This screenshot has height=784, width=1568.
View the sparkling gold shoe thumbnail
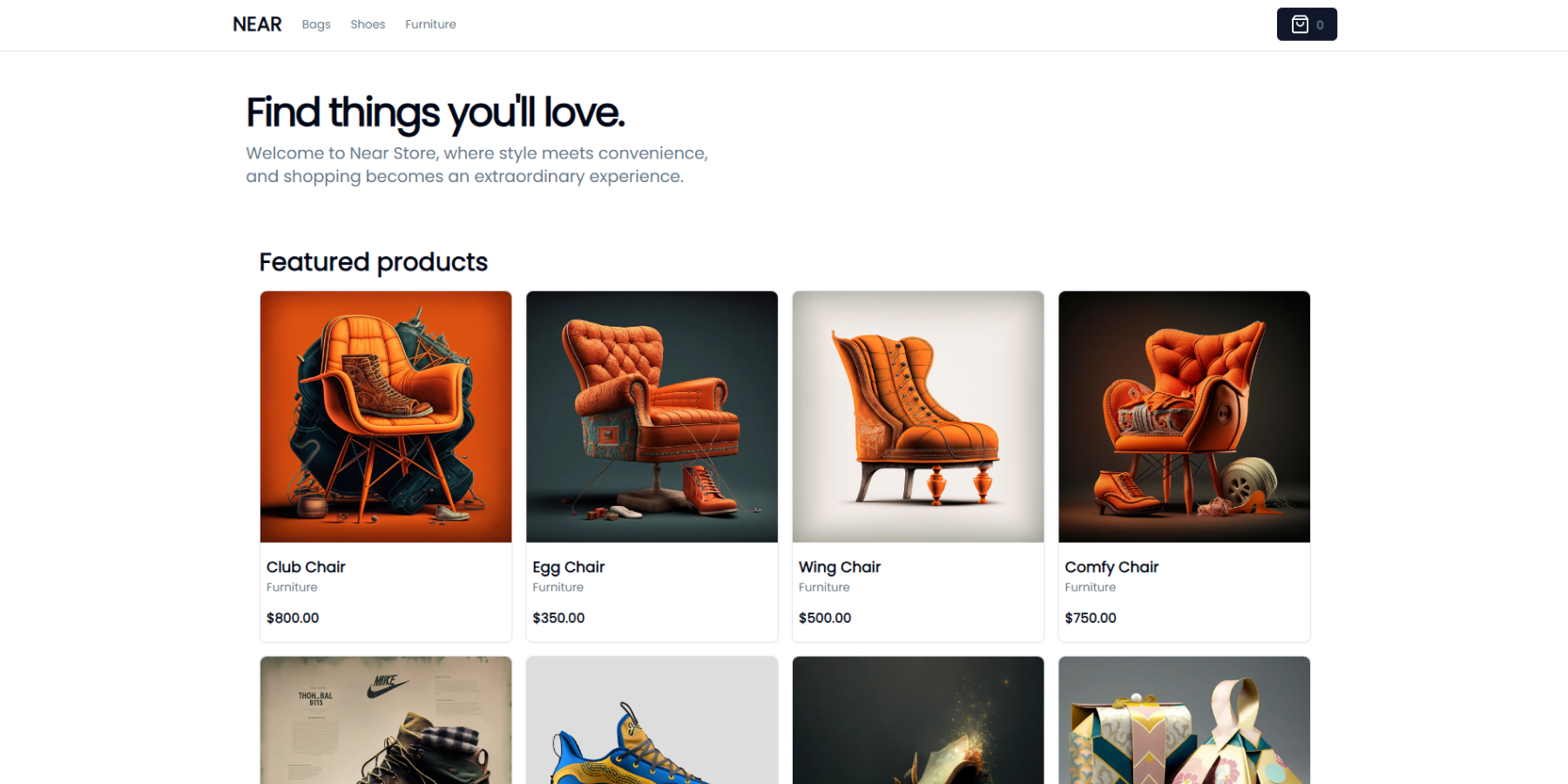click(x=918, y=720)
